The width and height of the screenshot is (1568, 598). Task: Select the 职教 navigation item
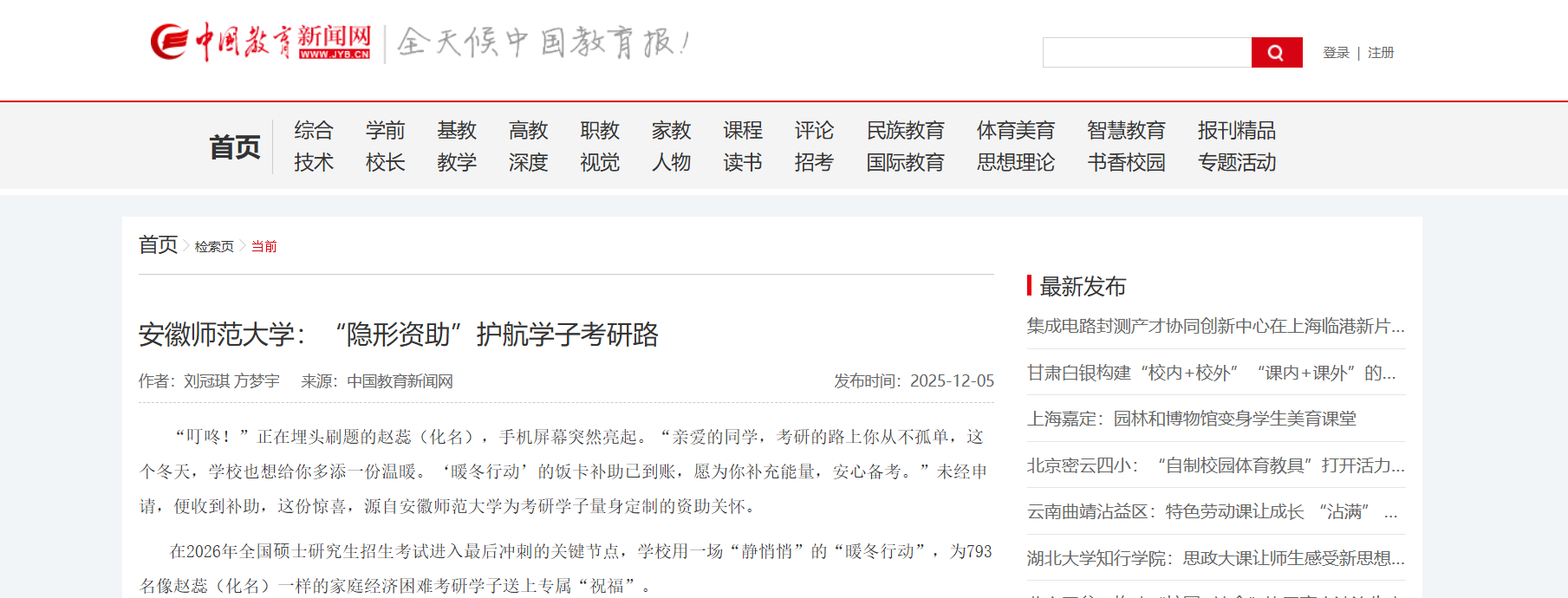pyautogui.click(x=600, y=131)
